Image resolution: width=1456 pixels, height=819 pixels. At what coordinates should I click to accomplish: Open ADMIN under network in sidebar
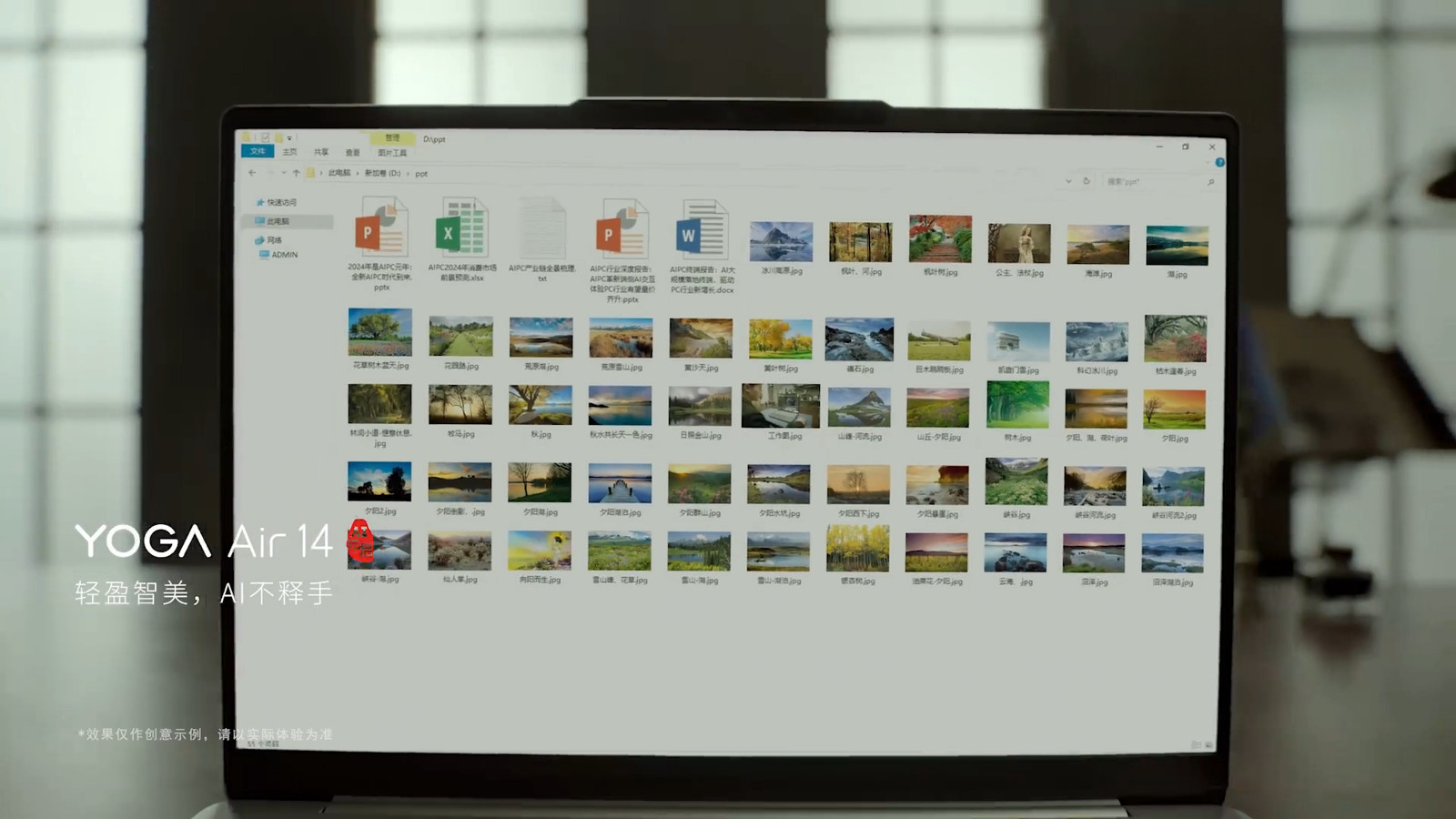(x=279, y=255)
